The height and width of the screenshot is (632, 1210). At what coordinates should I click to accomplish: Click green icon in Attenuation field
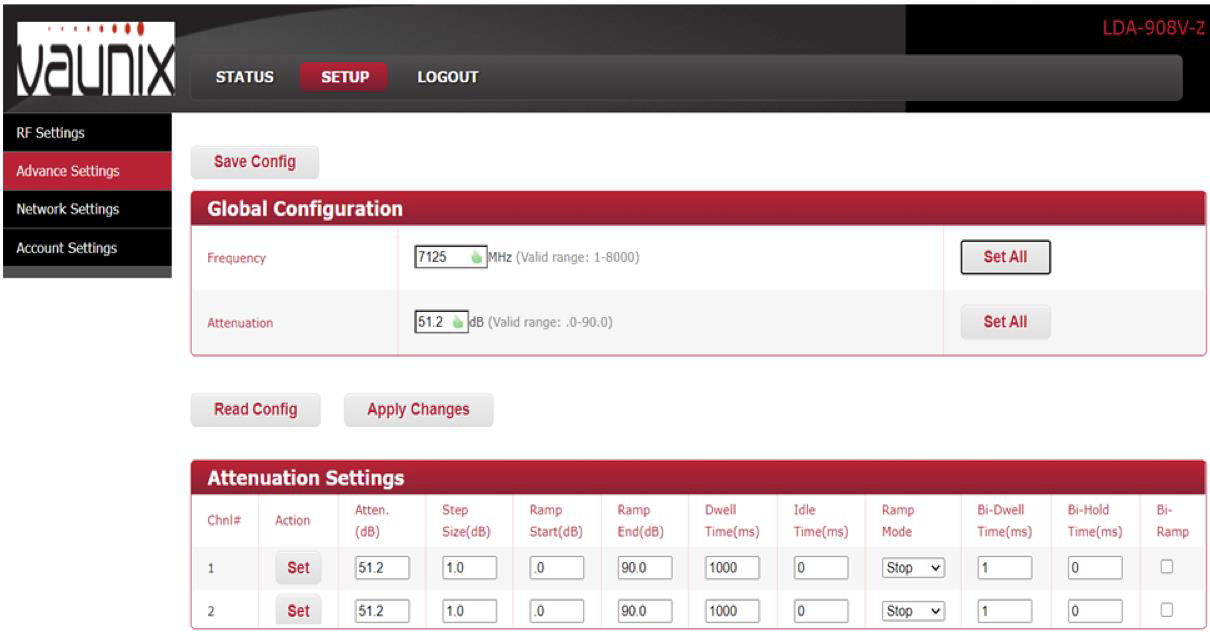(457, 323)
